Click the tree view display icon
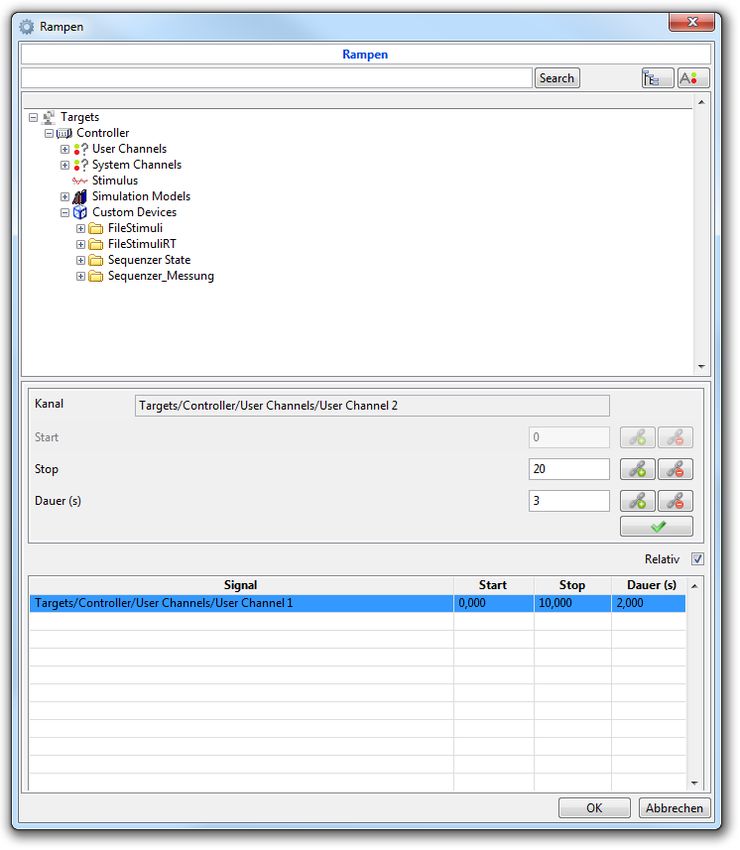This screenshot has width=740, height=850. pos(657,78)
